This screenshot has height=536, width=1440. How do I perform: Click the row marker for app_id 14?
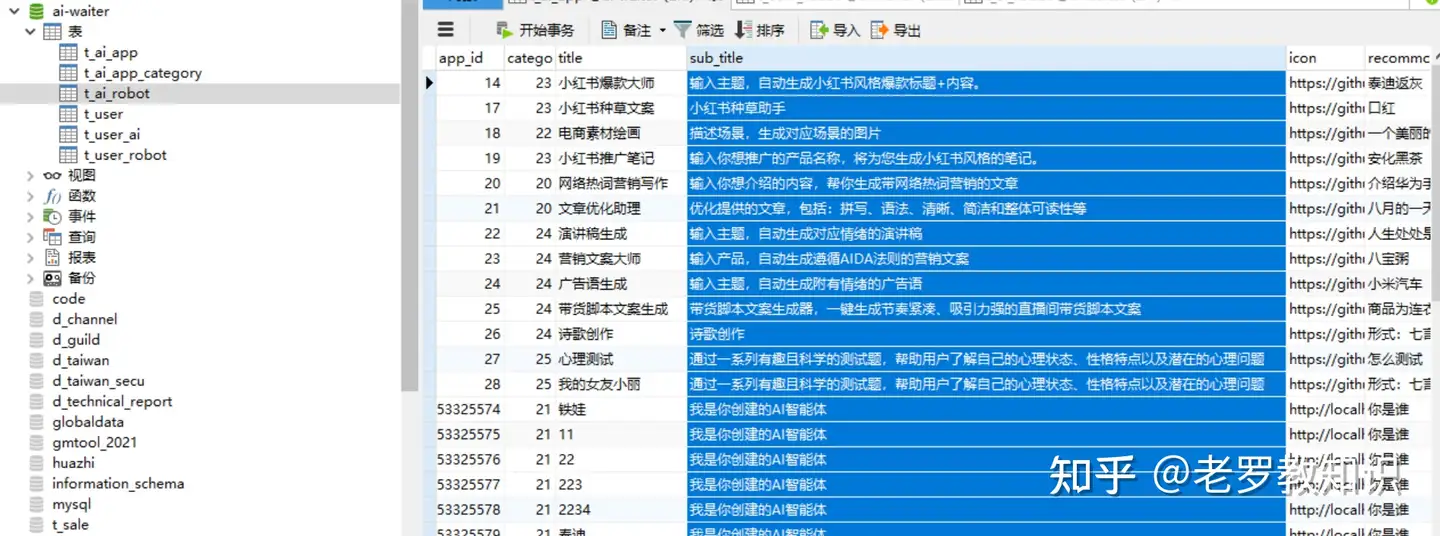click(x=430, y=83)
